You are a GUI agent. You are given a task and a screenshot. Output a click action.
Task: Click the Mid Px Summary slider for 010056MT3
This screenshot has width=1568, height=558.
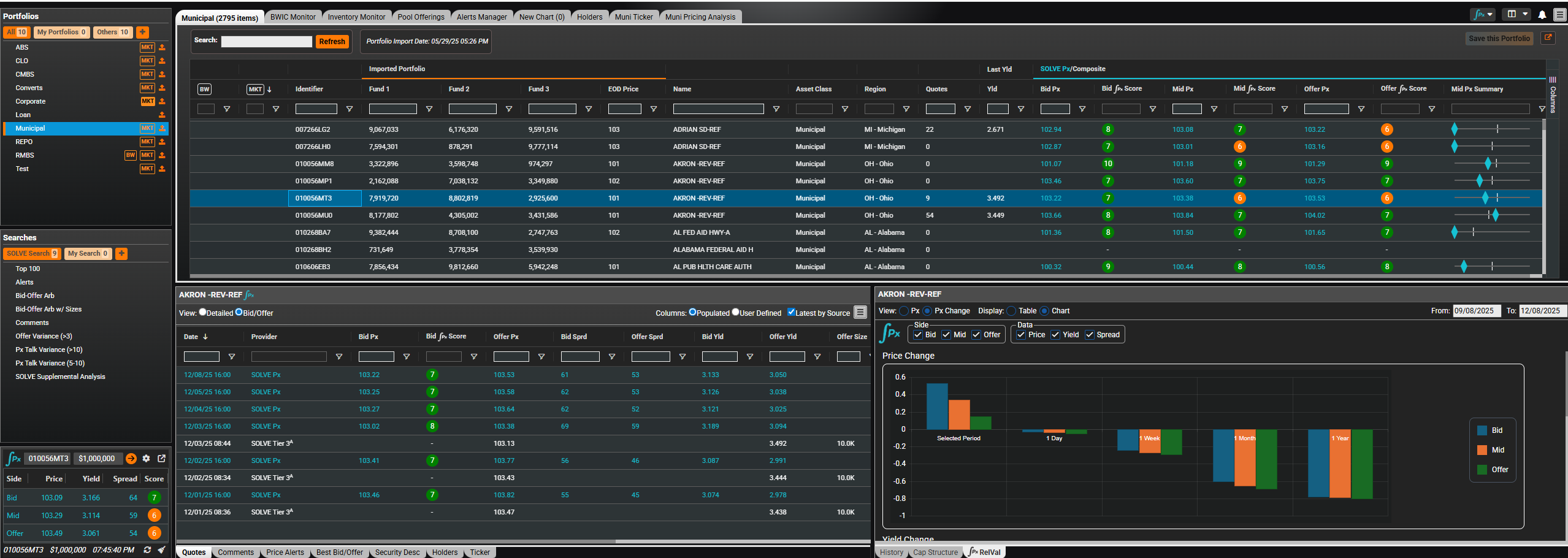tap(1491, 198)
